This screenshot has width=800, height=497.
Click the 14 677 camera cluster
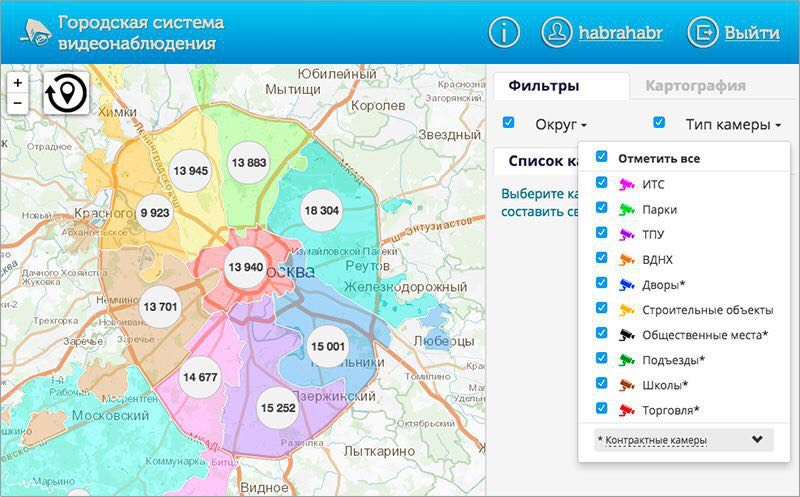(200, 377)
